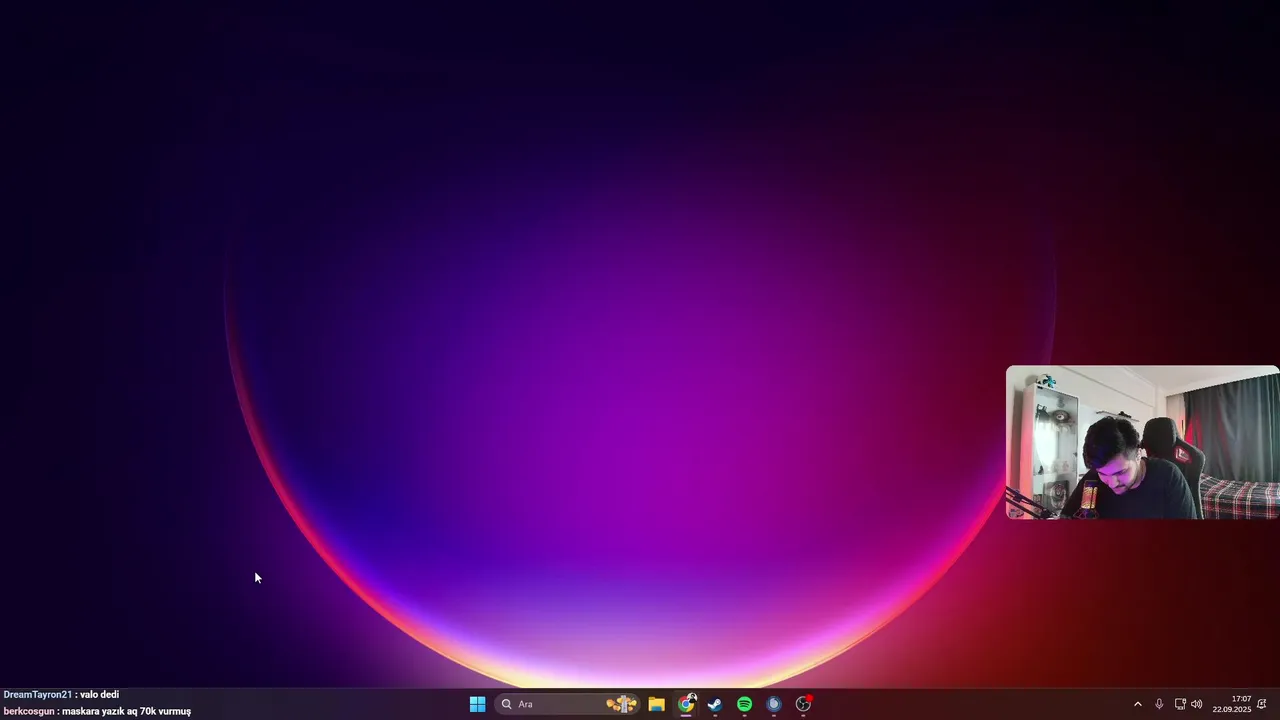Open Spotify from the taskbar

[744, 704]
